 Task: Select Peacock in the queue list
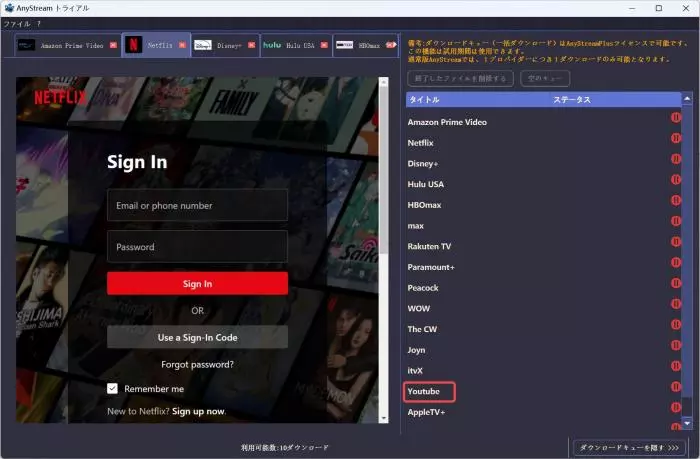click(423, 288)
